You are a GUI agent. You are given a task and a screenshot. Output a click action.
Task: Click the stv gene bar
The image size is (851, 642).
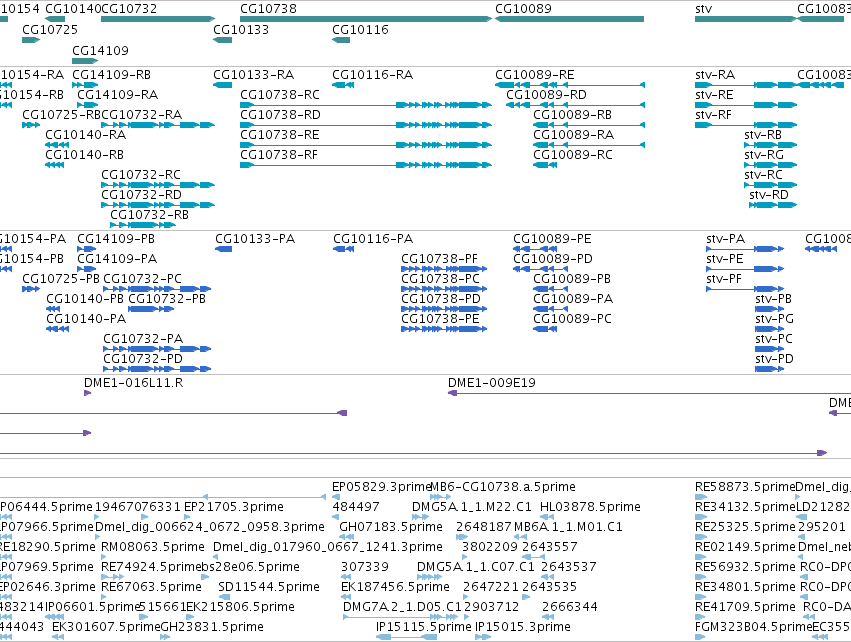[746, 19]
